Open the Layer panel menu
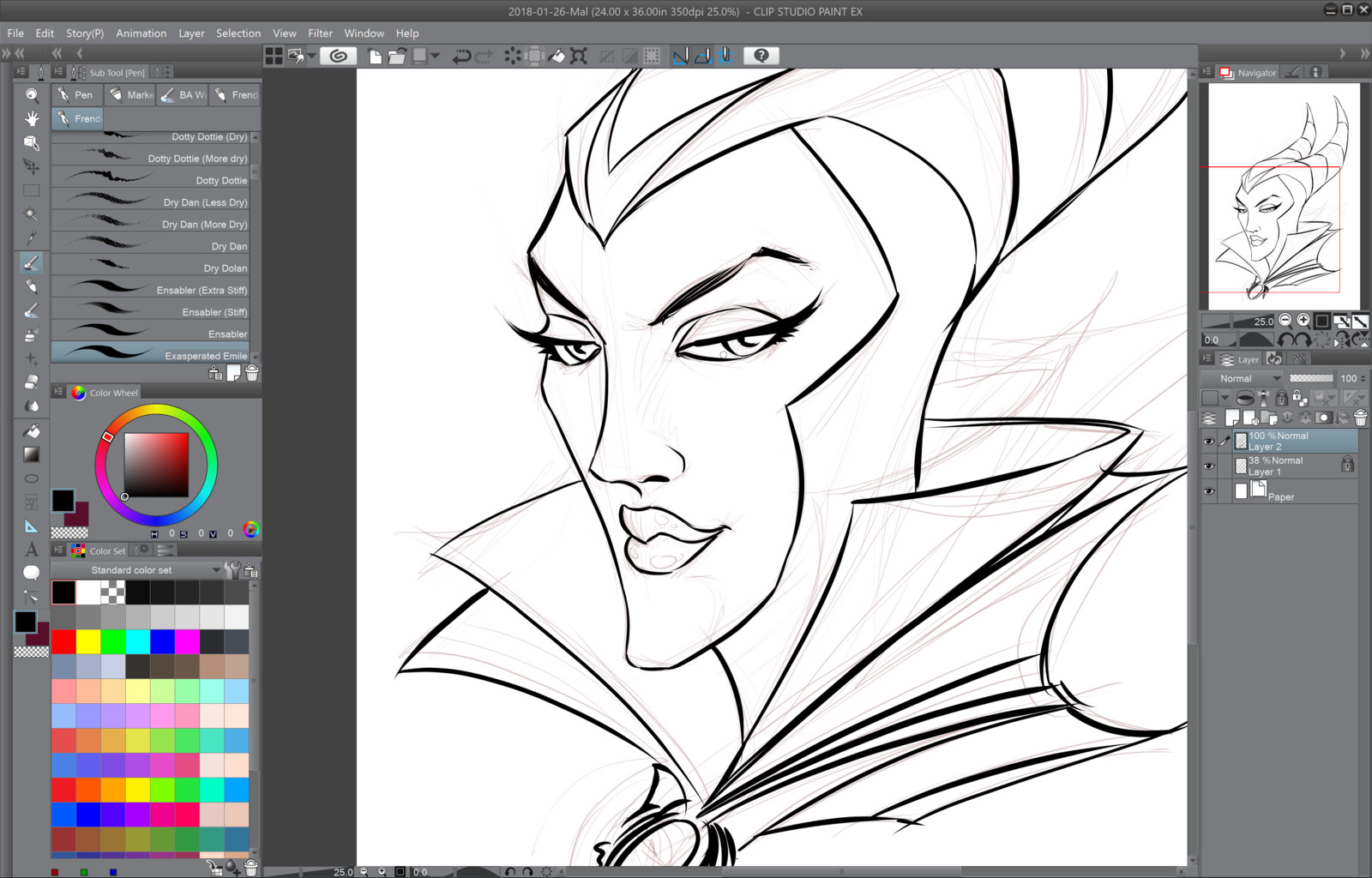This screenshot has width=1372, height=878. pyautogui.click(x=1207, y=359)
